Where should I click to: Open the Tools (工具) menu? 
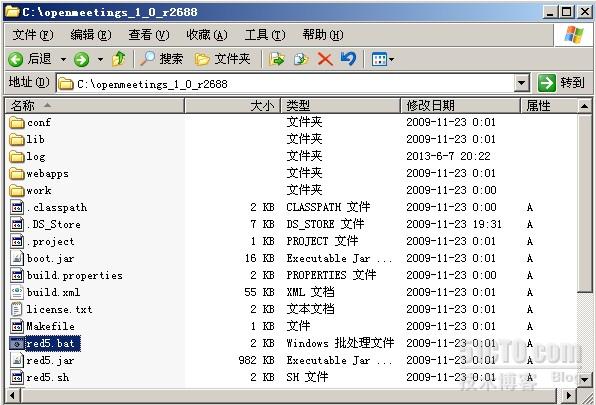click(x=265, y=35)
